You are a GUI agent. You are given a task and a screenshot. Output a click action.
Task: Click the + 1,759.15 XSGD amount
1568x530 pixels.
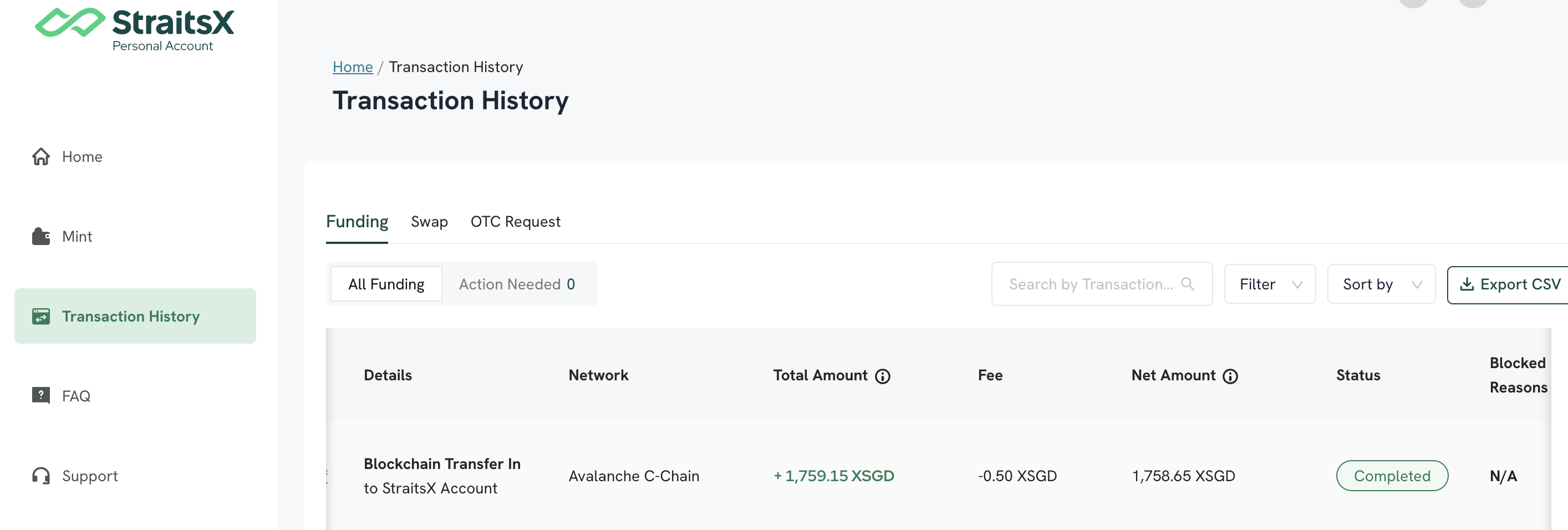[833, 476]
